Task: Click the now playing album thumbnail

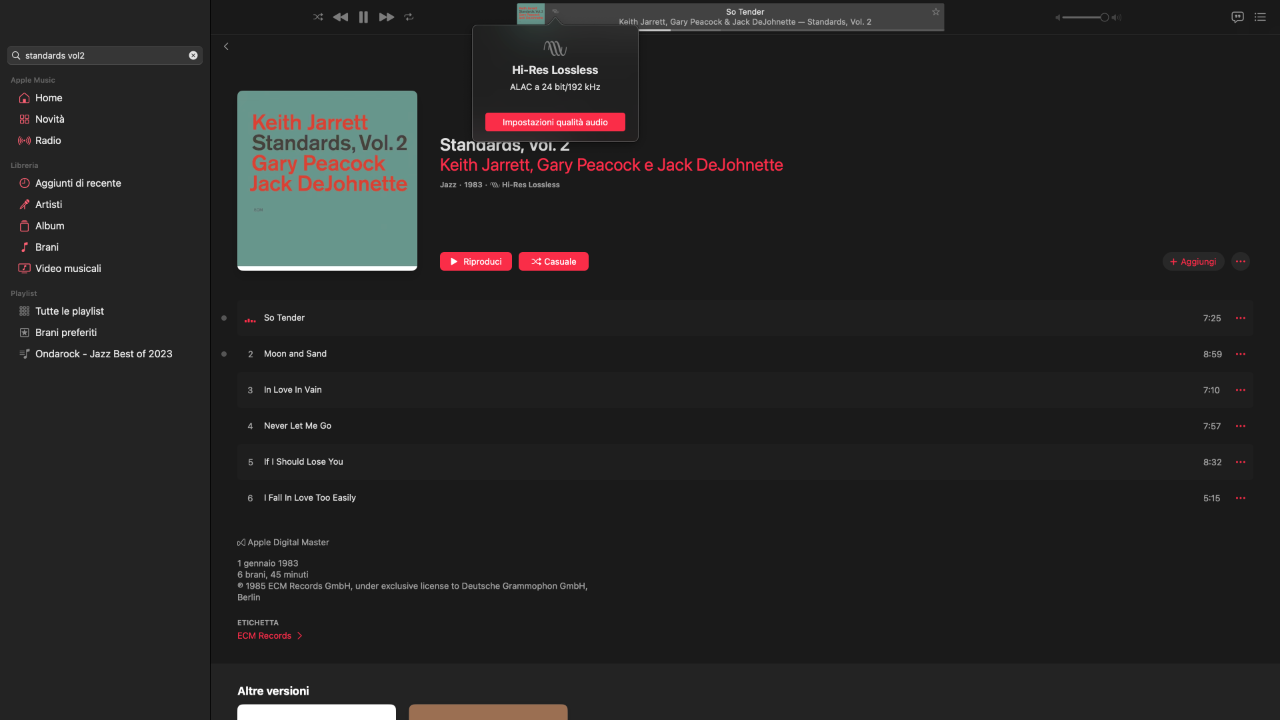Action: 531,16
